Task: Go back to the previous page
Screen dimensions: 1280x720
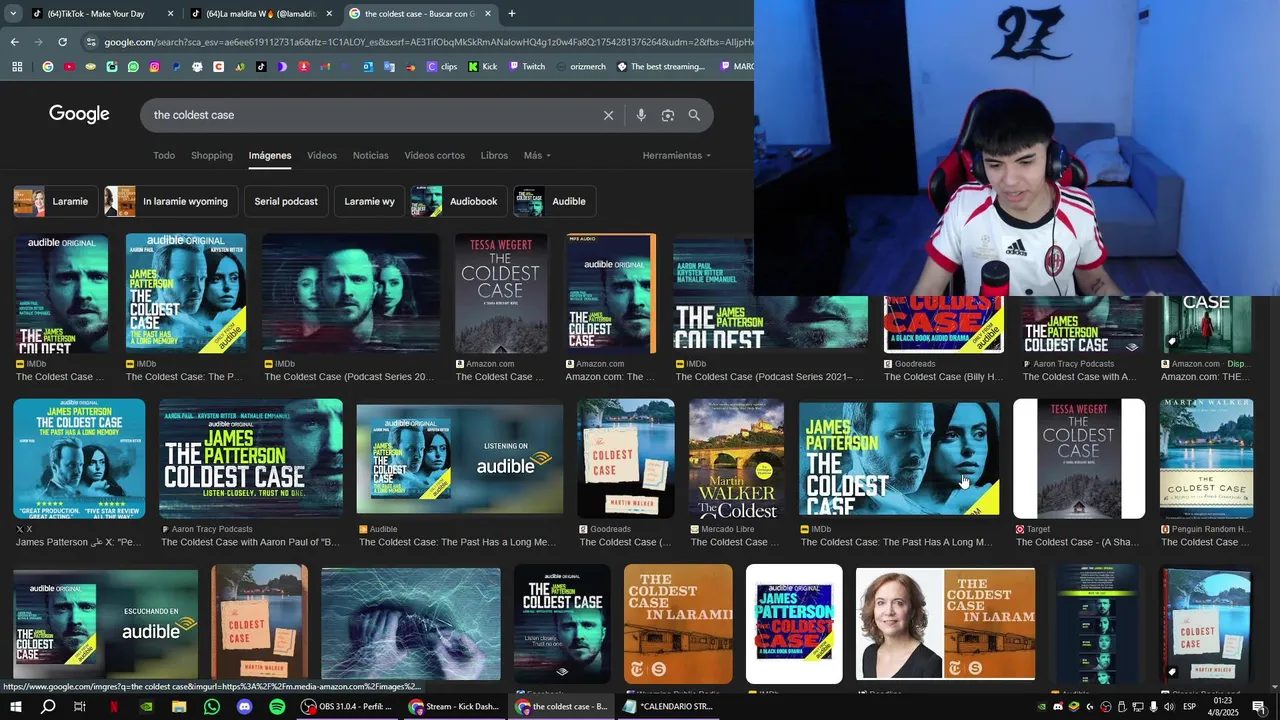Action: coord(14,42)
